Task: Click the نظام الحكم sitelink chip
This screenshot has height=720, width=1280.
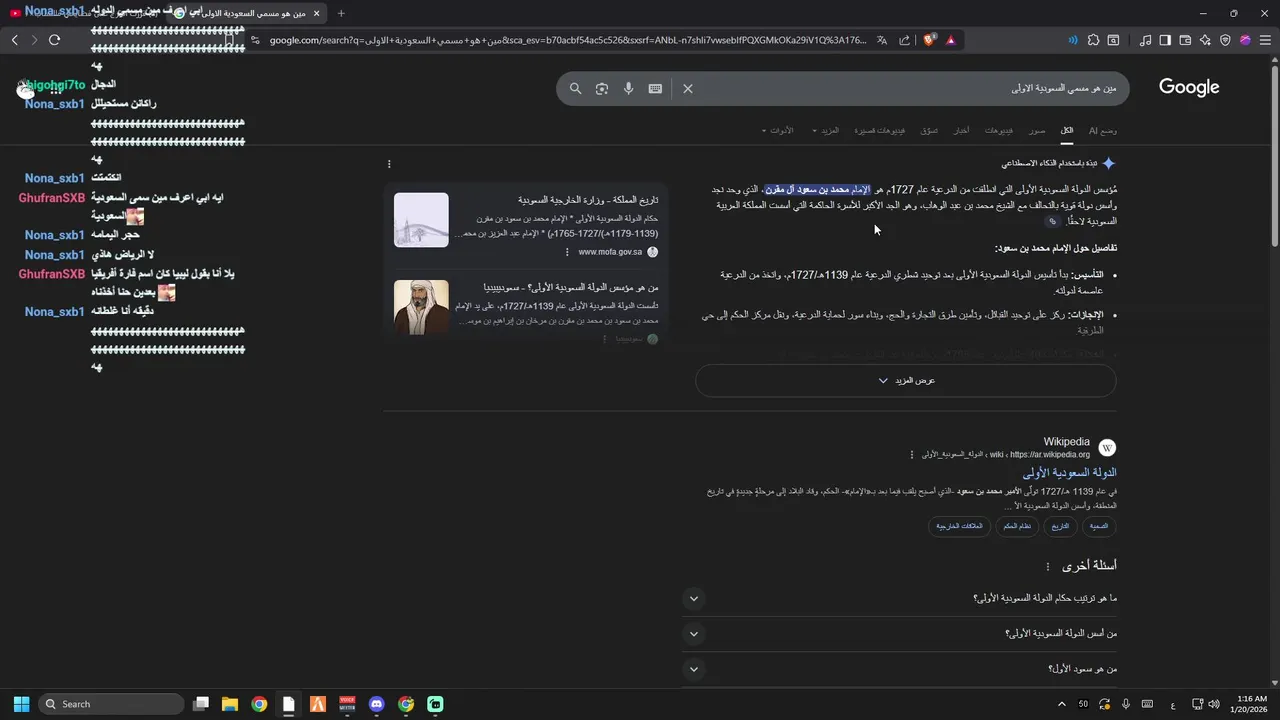Action: click(x=1017, y=526)
